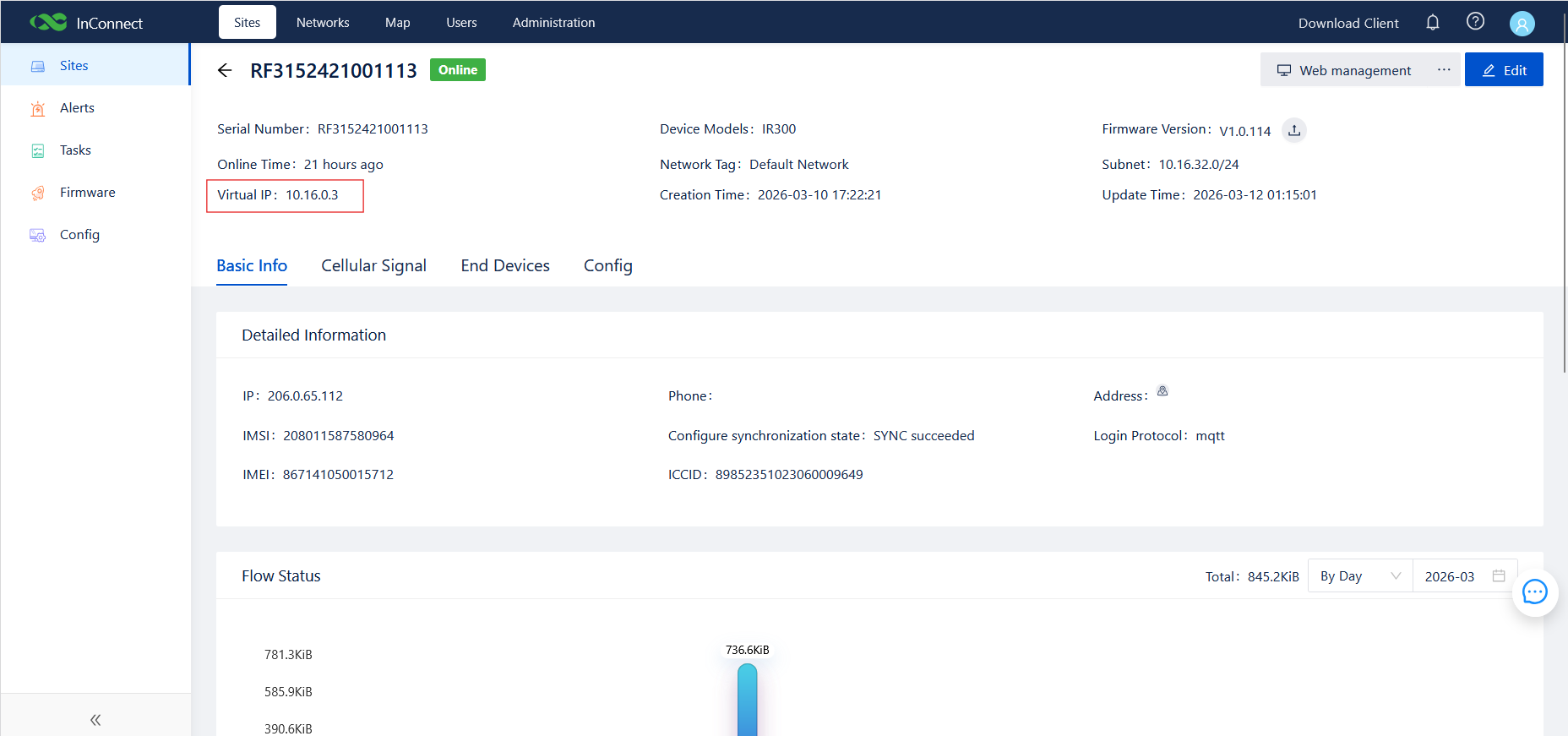The width and height of the screenshot is (1568, 736).
Task: Open Config in the sidebar
Action: [95, 234]
